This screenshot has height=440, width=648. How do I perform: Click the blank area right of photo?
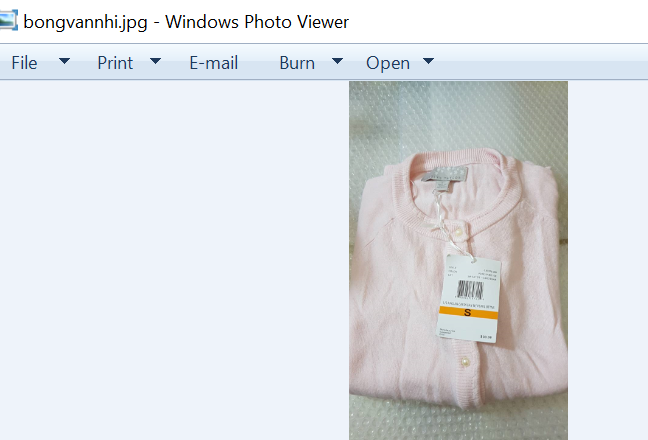[x=607, y=260]
